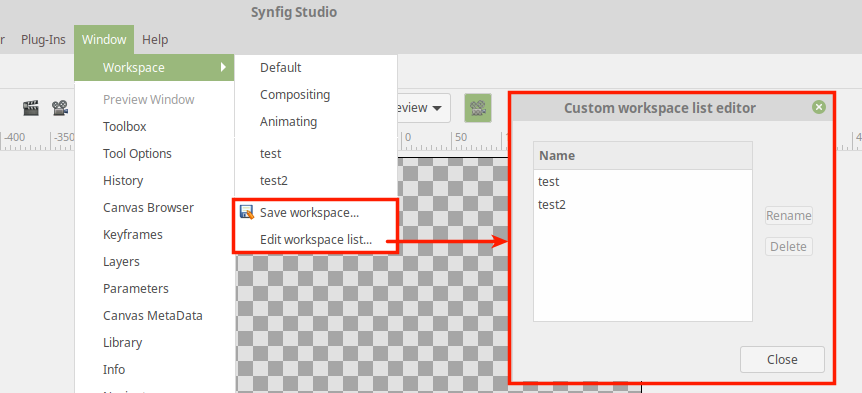Show the Toolbox panel

coord(125,126)
